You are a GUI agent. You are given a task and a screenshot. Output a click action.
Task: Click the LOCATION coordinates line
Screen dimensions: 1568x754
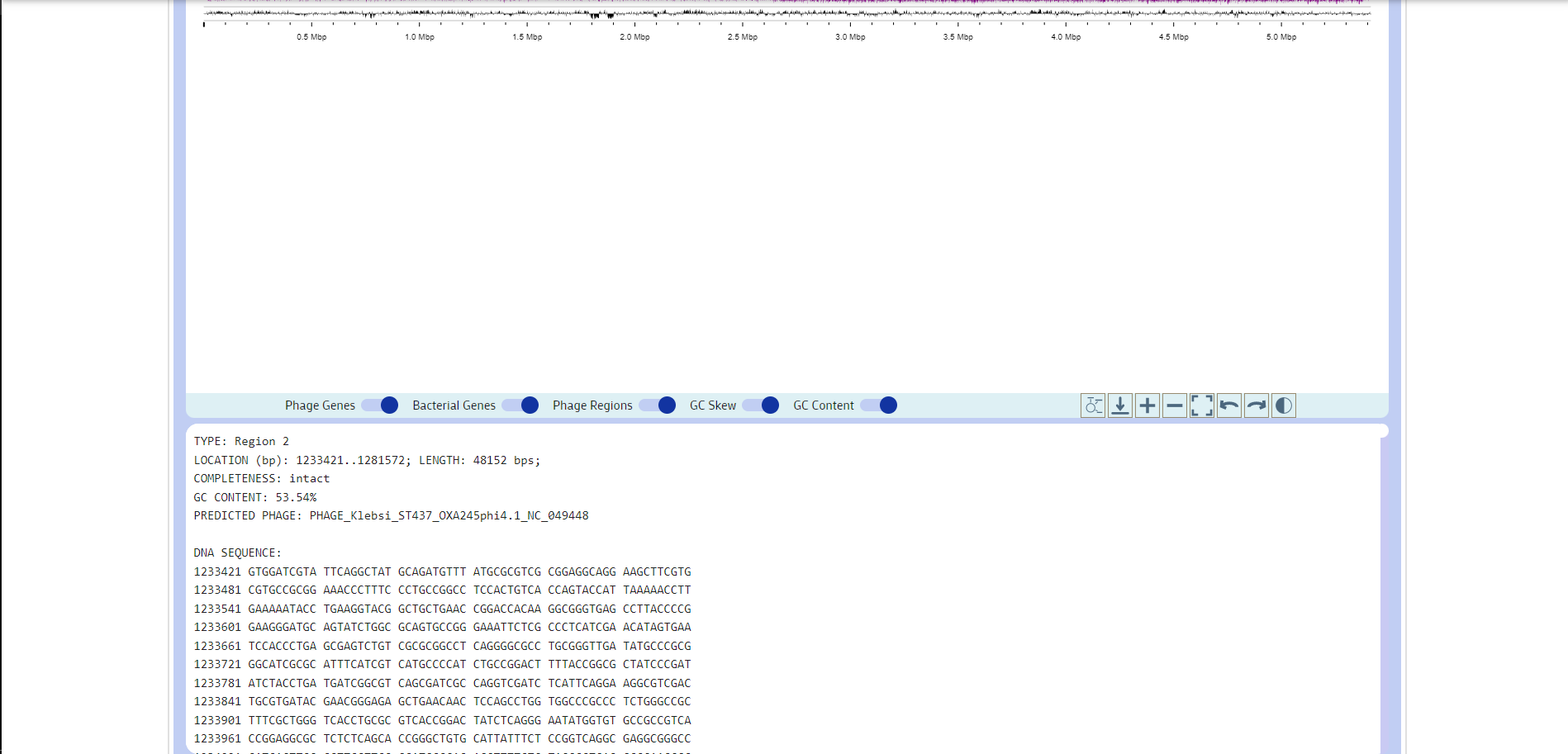coord(367,460)
